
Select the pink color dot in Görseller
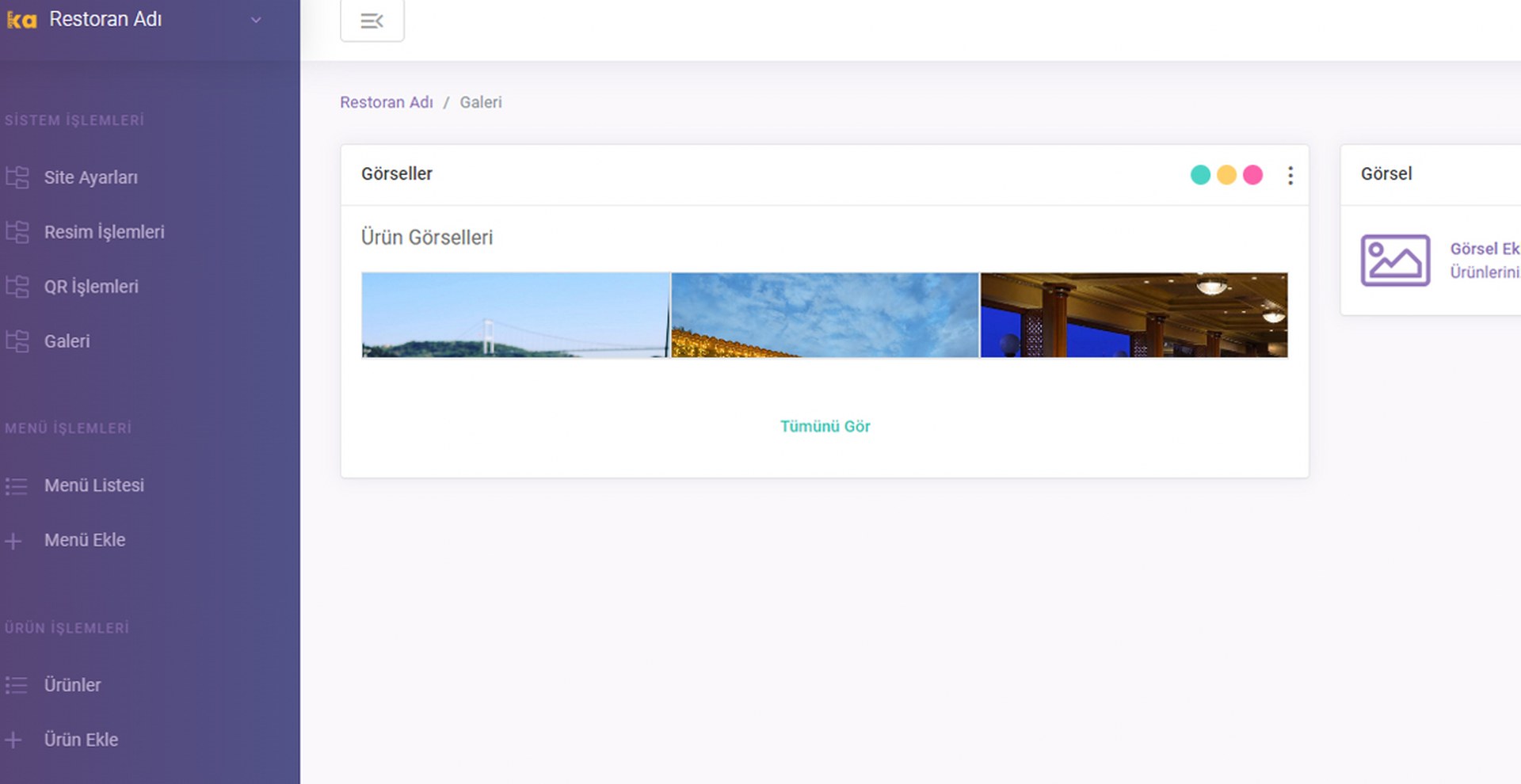point(1252,175)
